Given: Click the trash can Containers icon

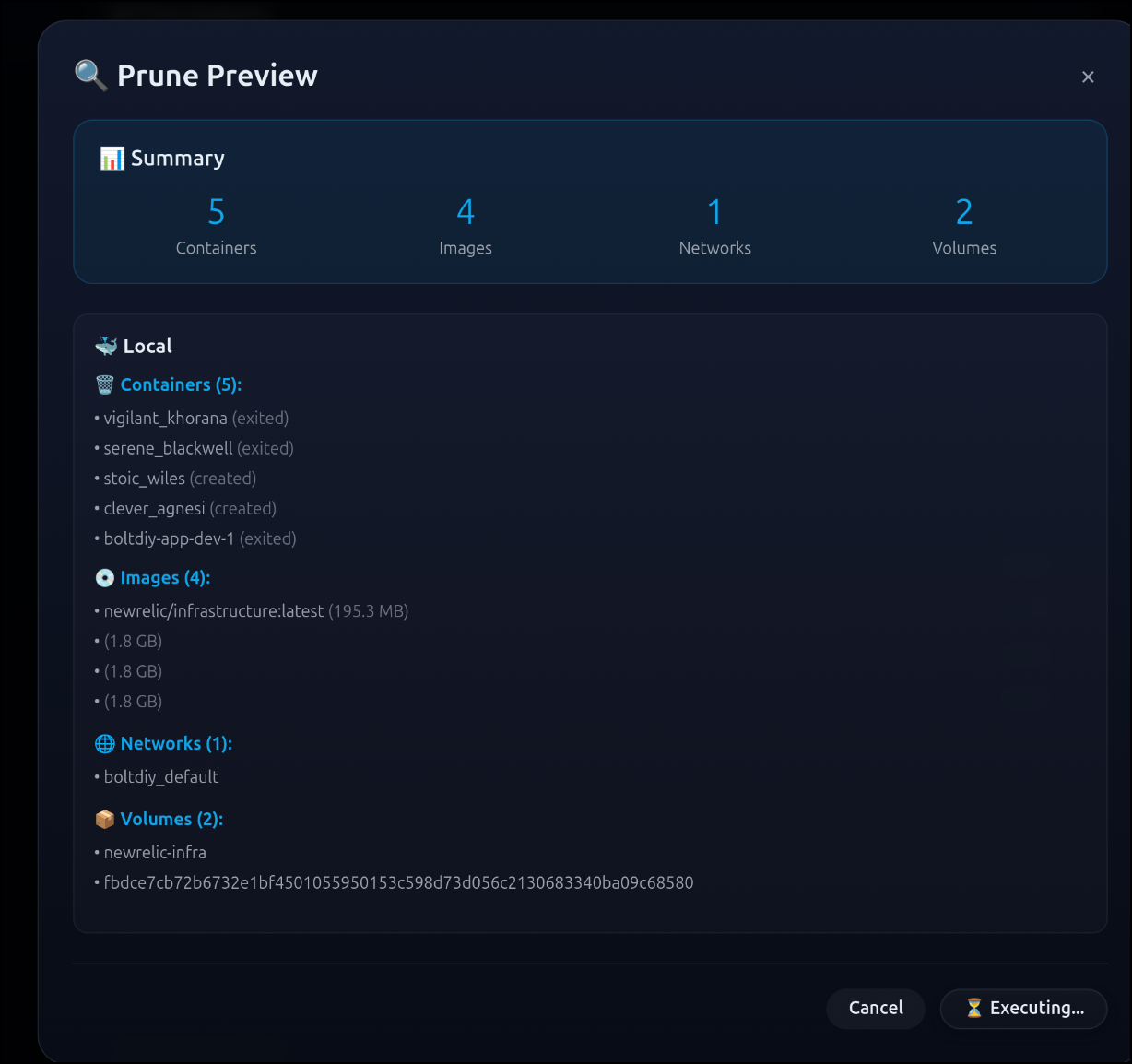Looking at the screenshot, I should point(105,385).
